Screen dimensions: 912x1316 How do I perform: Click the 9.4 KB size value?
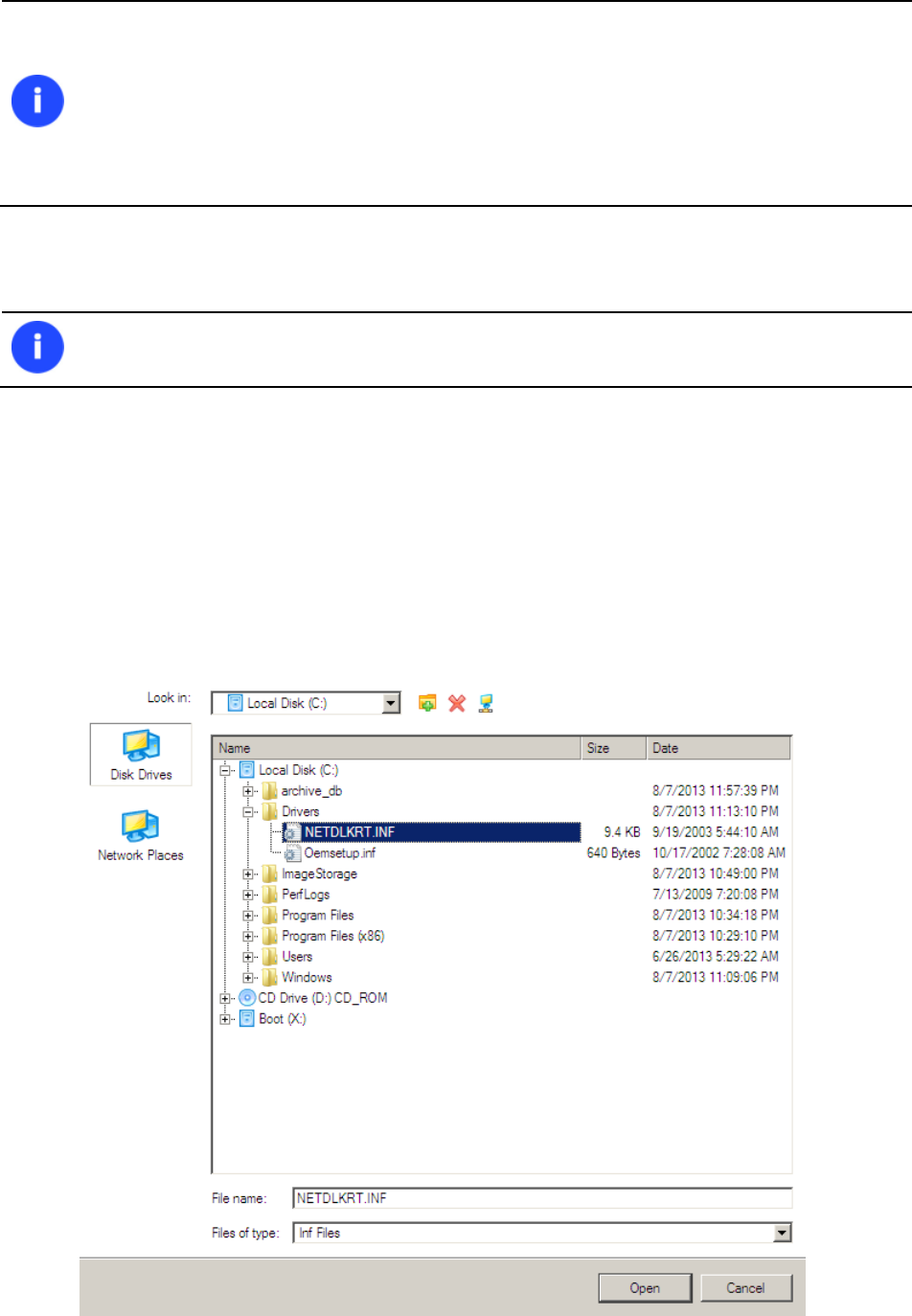point(622,832)
